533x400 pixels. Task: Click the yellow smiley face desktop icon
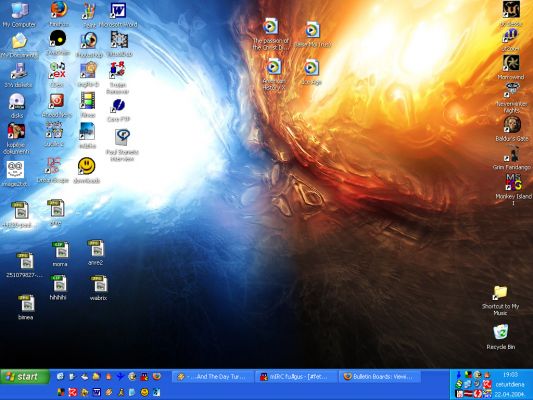click(86, 166)
